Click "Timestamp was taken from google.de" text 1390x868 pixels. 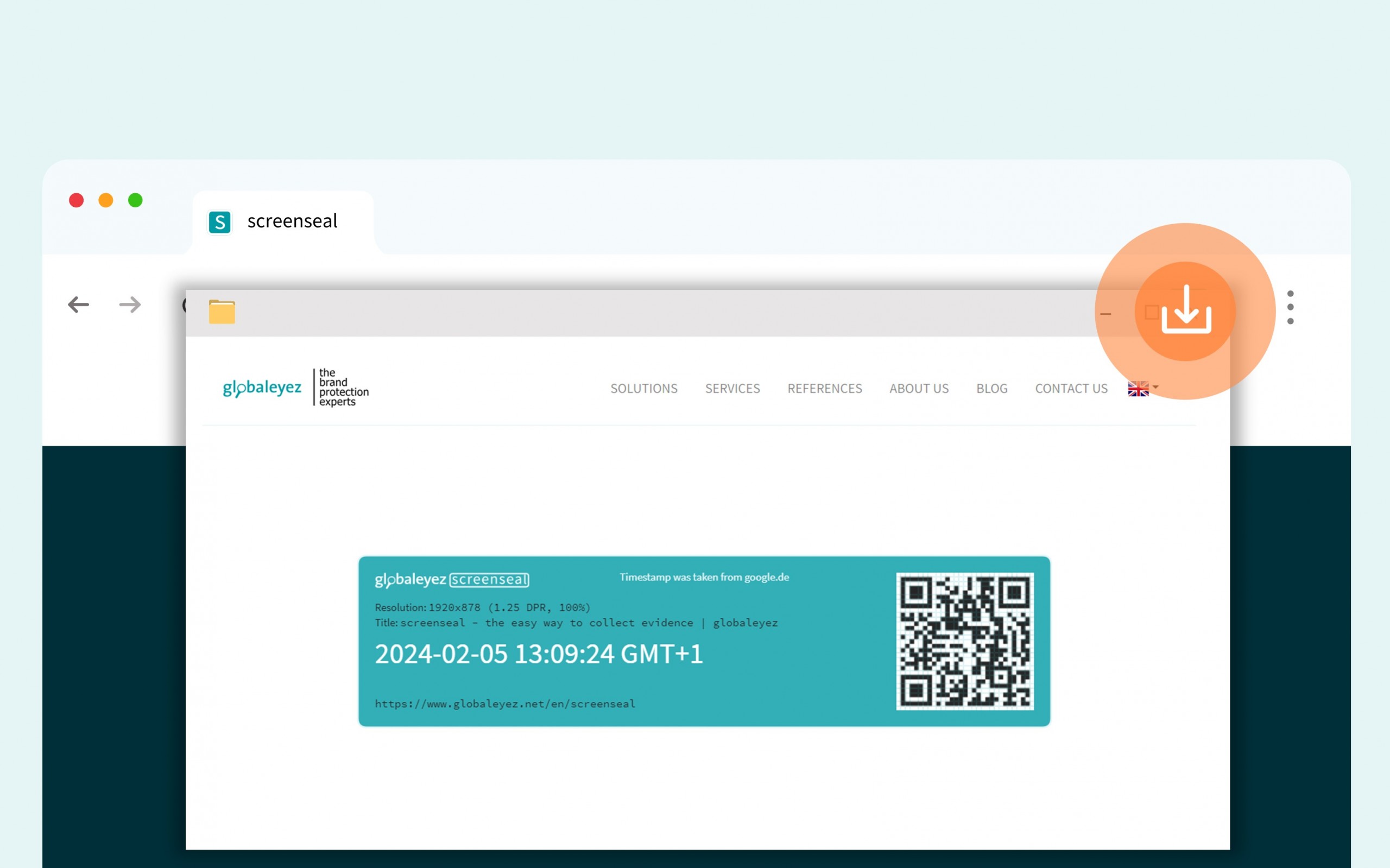704,577
